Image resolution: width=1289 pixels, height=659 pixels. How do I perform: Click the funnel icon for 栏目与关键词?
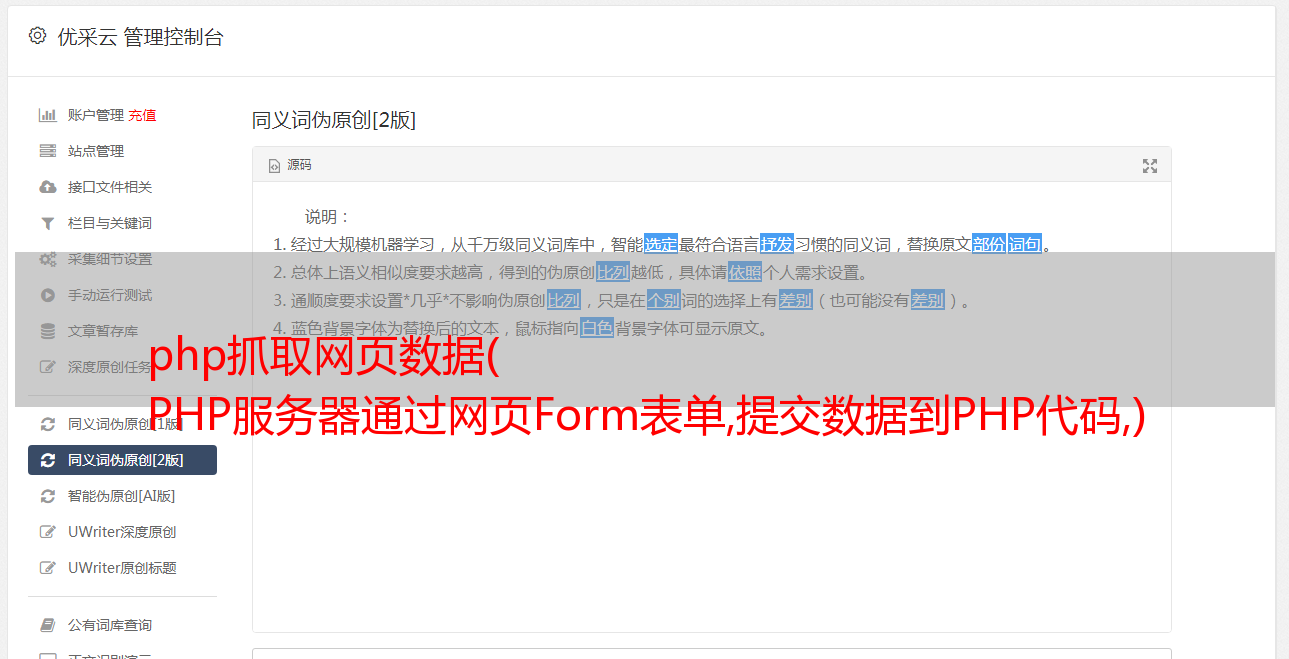47,223
